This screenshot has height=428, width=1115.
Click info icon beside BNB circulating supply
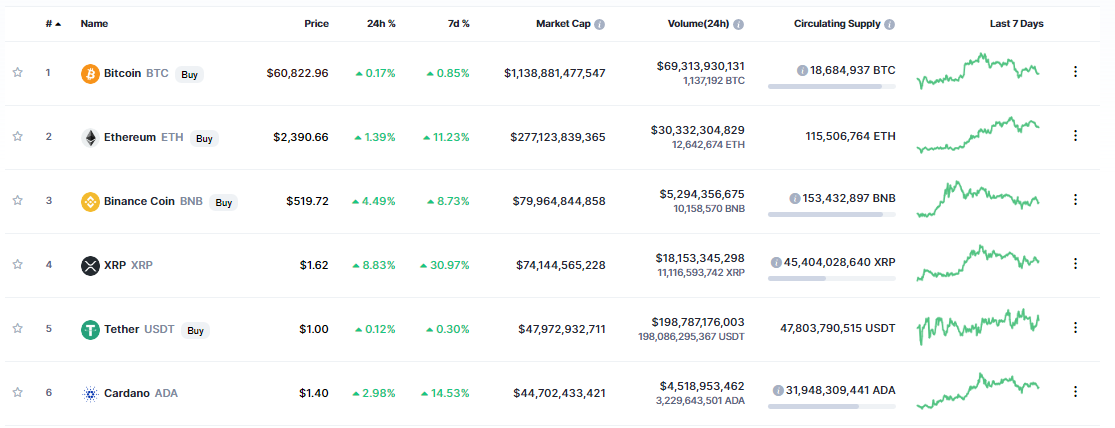(x=795, y=198)
